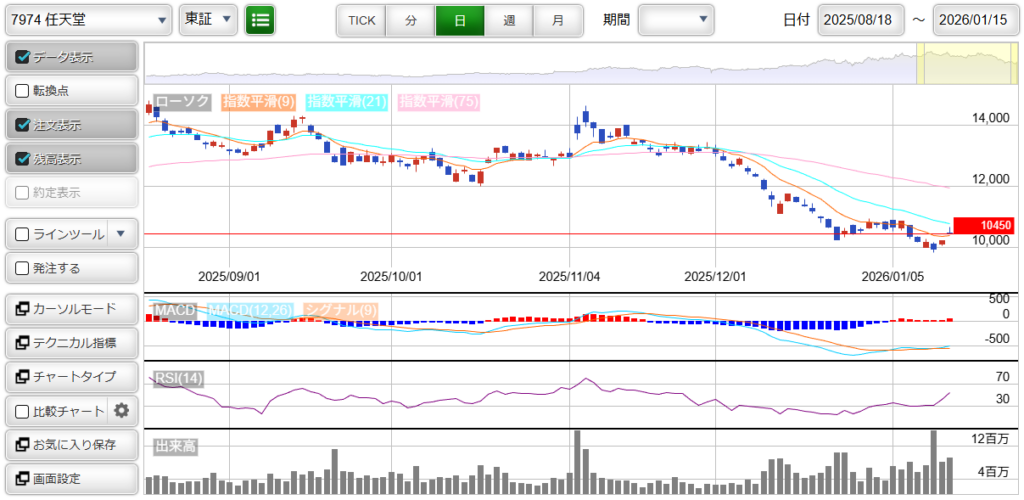Open カーソルモード popup window icon
1024x500 pixels.
pyautogui.click(x=22, y=309)
